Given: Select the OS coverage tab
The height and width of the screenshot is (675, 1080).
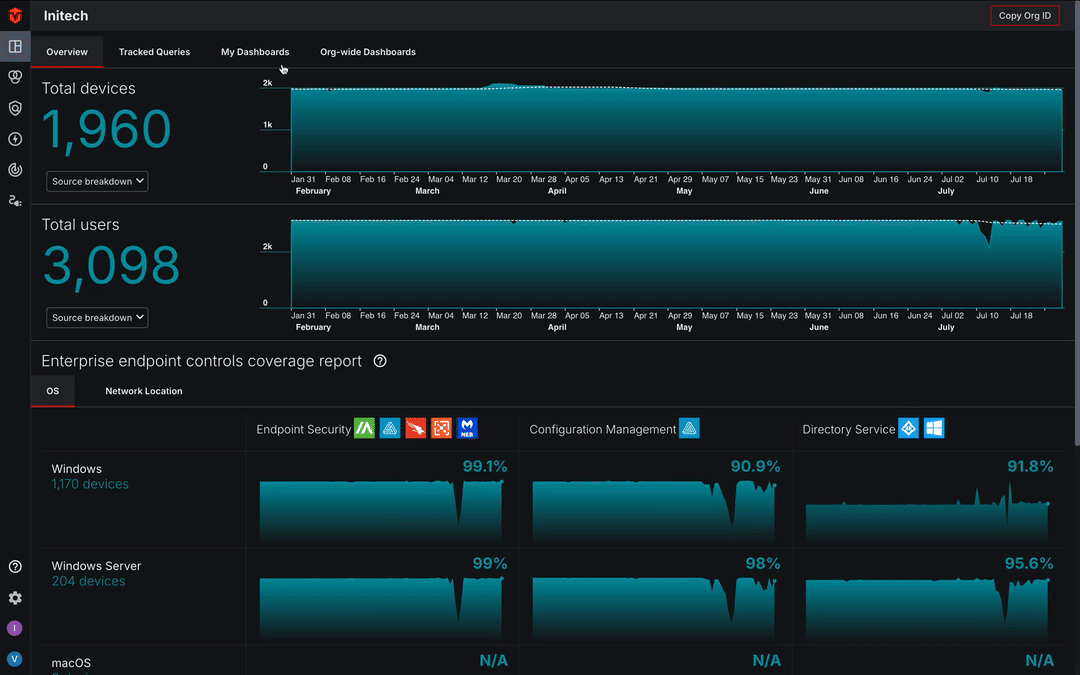Looking at the screenshot, I should point(53,391).
